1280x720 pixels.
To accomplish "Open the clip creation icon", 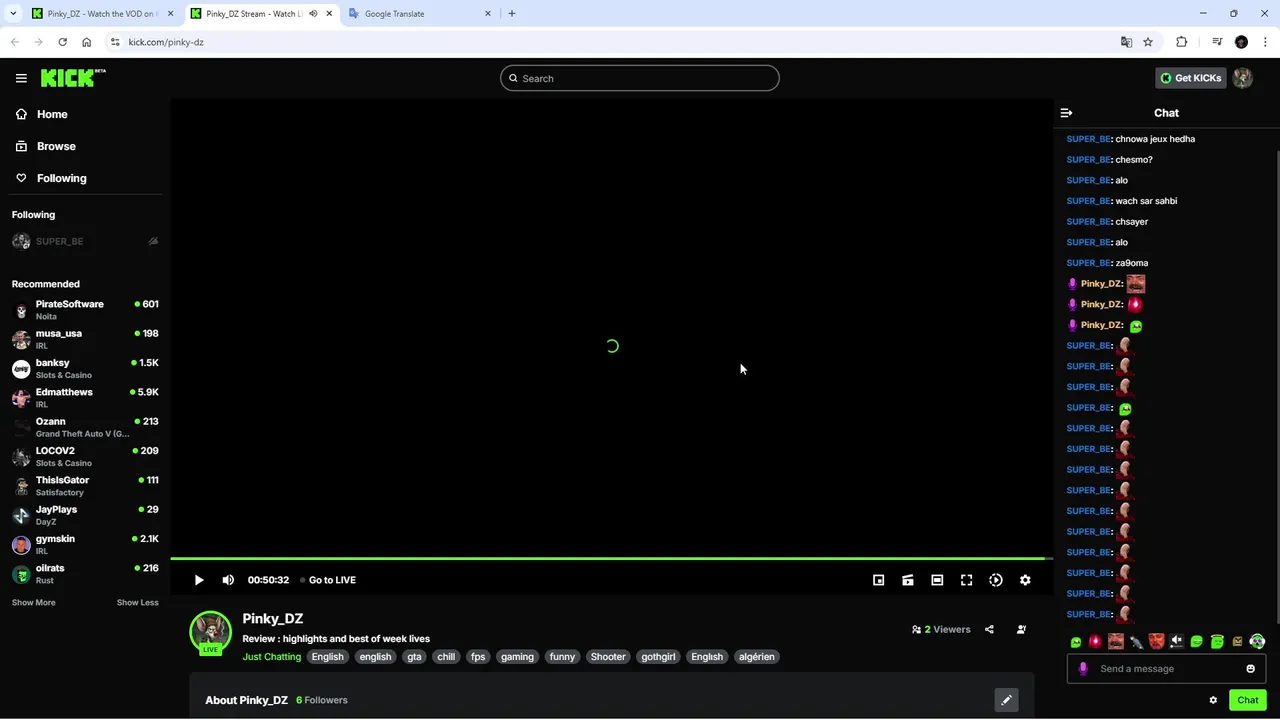I will (908, 580).
